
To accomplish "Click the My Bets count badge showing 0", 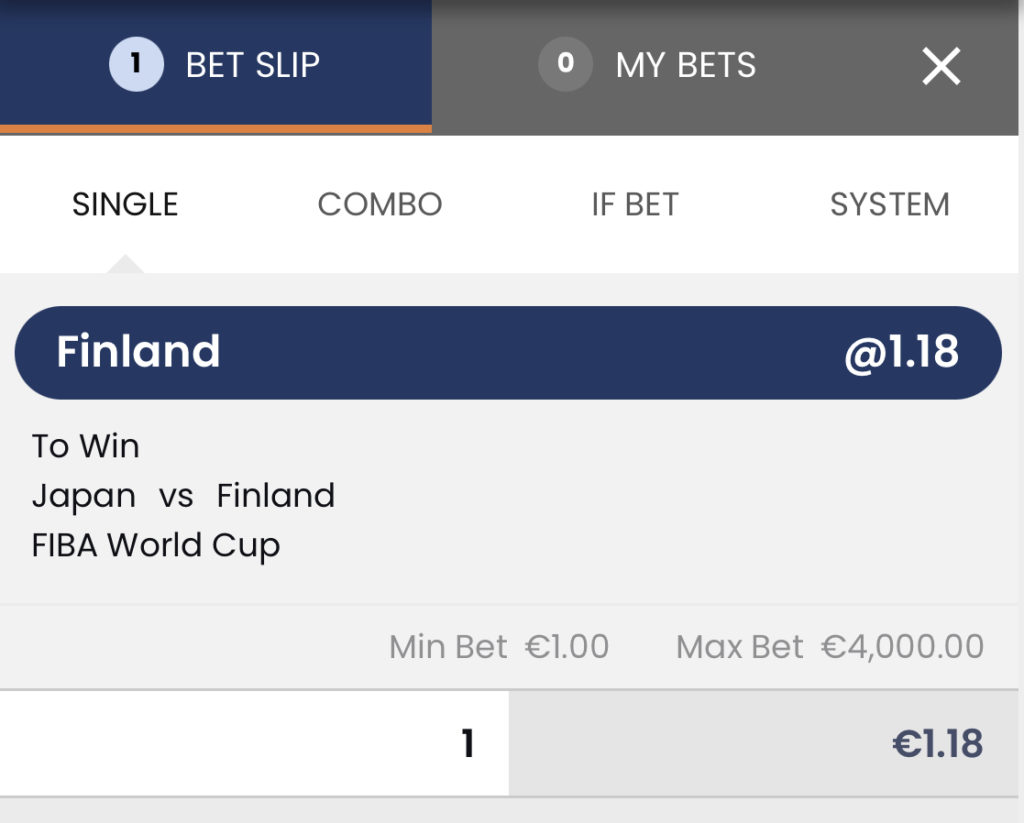I will click(565, 65).
